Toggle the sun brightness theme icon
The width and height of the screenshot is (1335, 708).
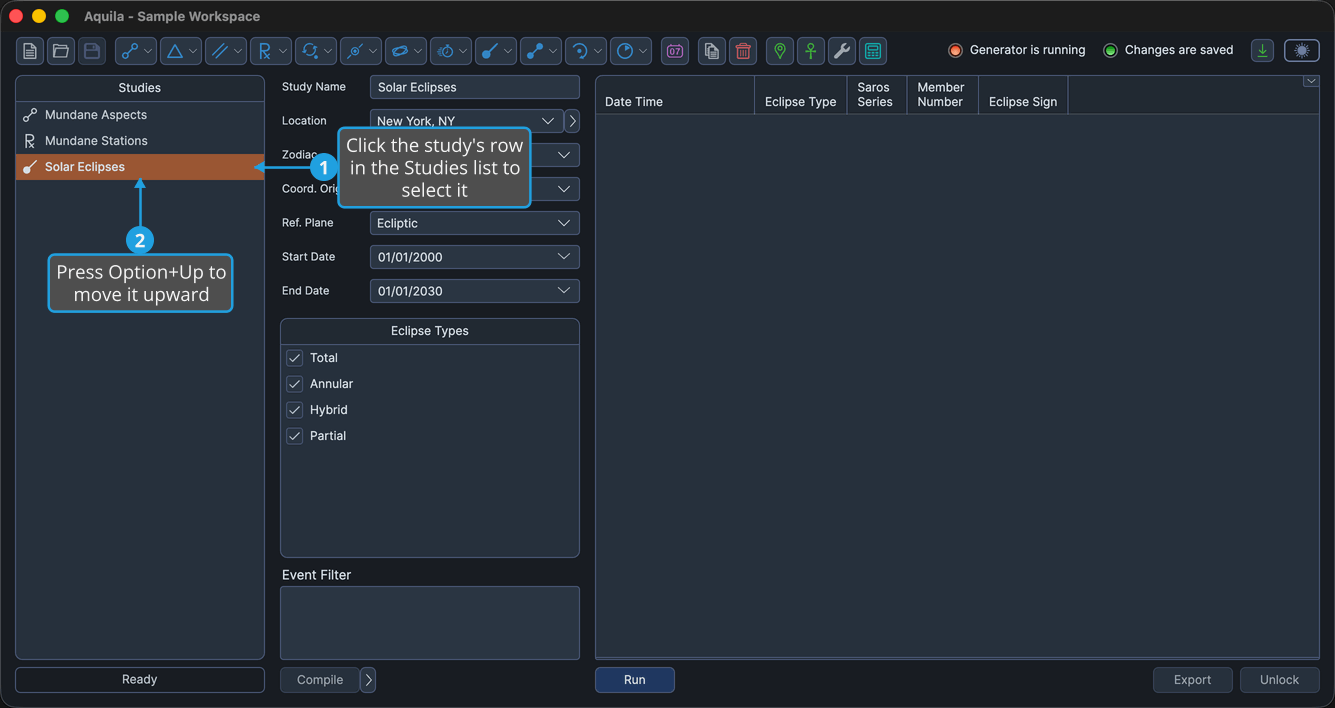1302,51
